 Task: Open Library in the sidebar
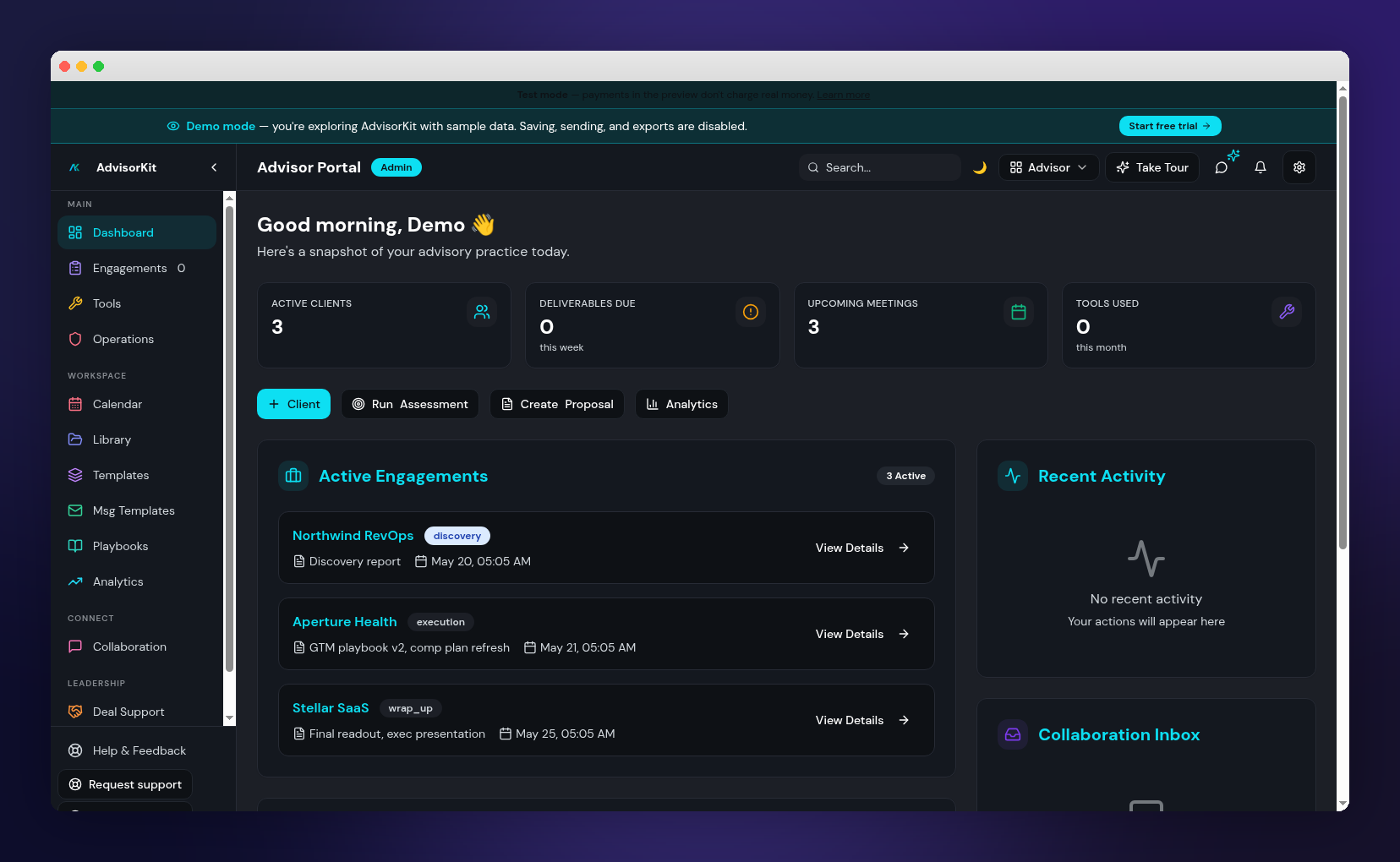137,439
